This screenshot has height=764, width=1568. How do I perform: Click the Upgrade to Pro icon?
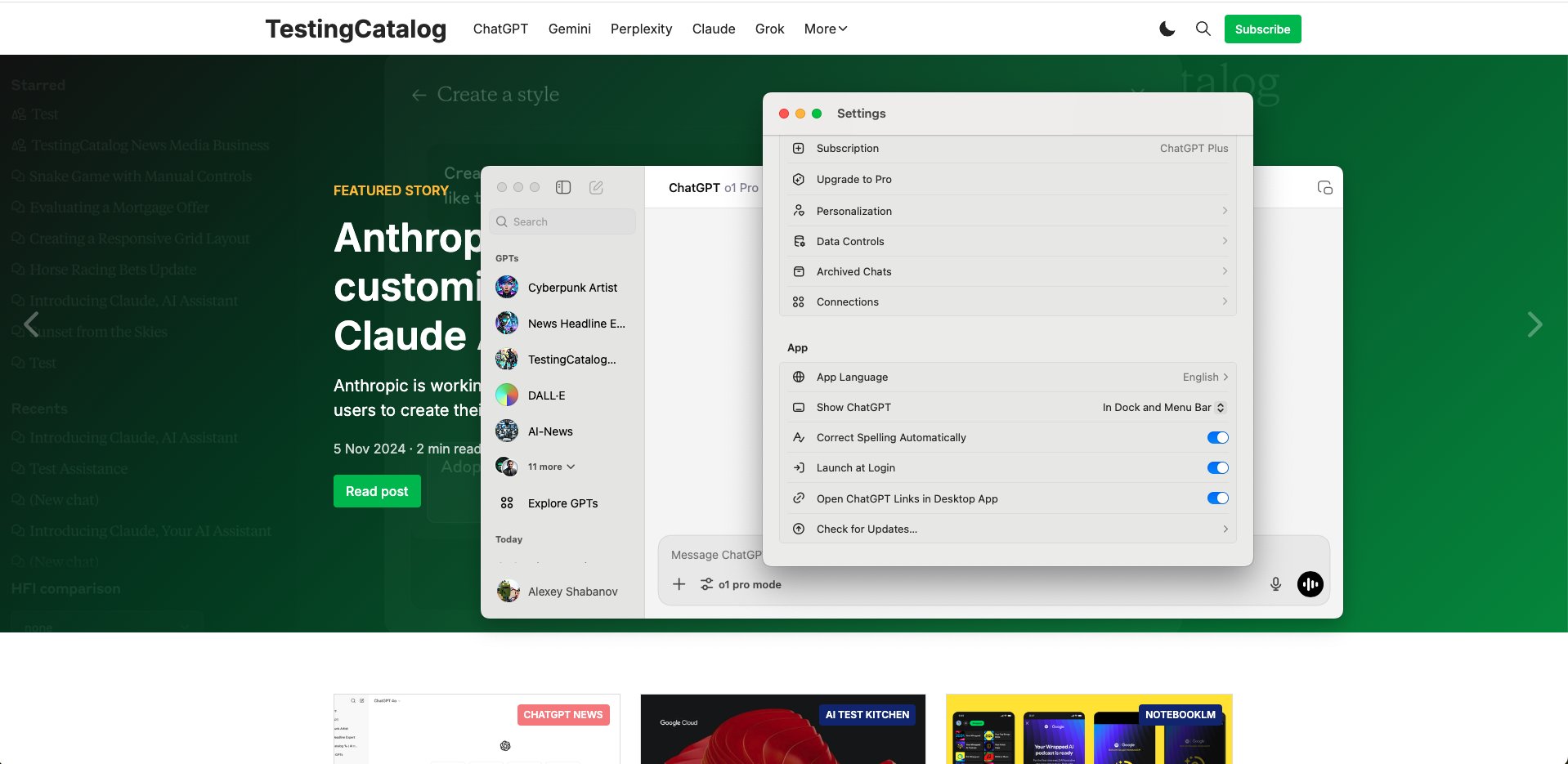[799, 179]
